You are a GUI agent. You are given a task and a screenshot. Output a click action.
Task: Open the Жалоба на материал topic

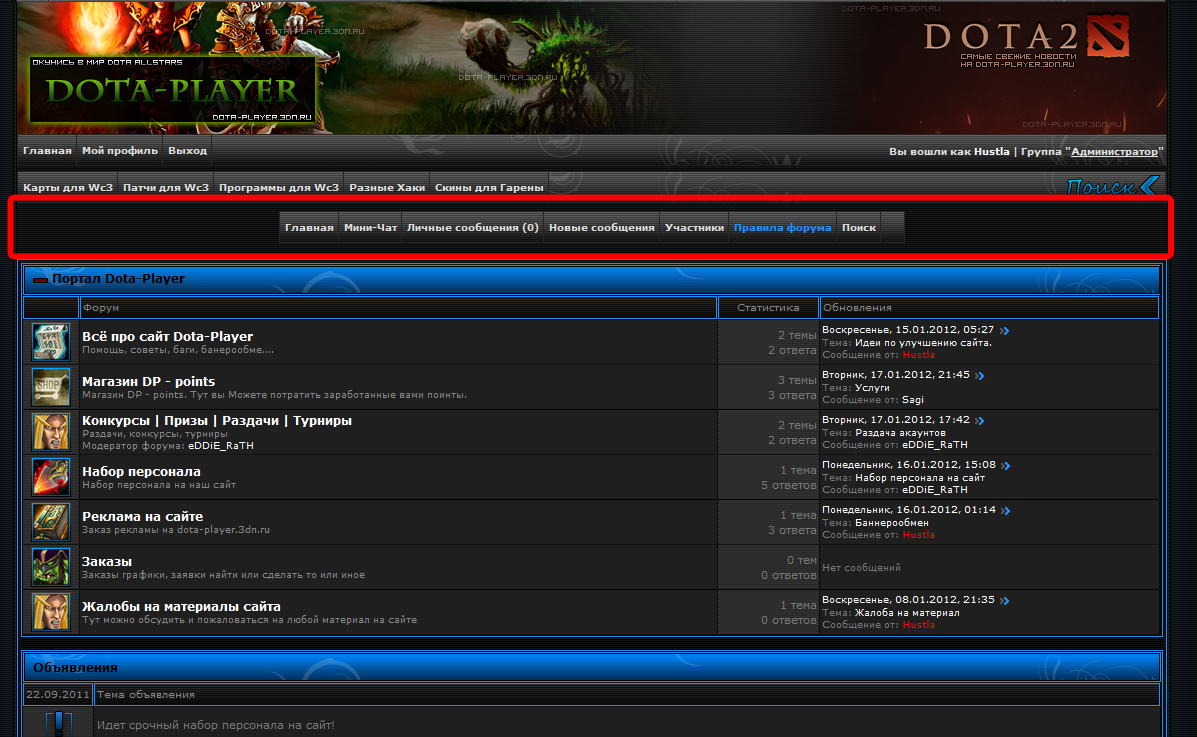coord(907,613)
